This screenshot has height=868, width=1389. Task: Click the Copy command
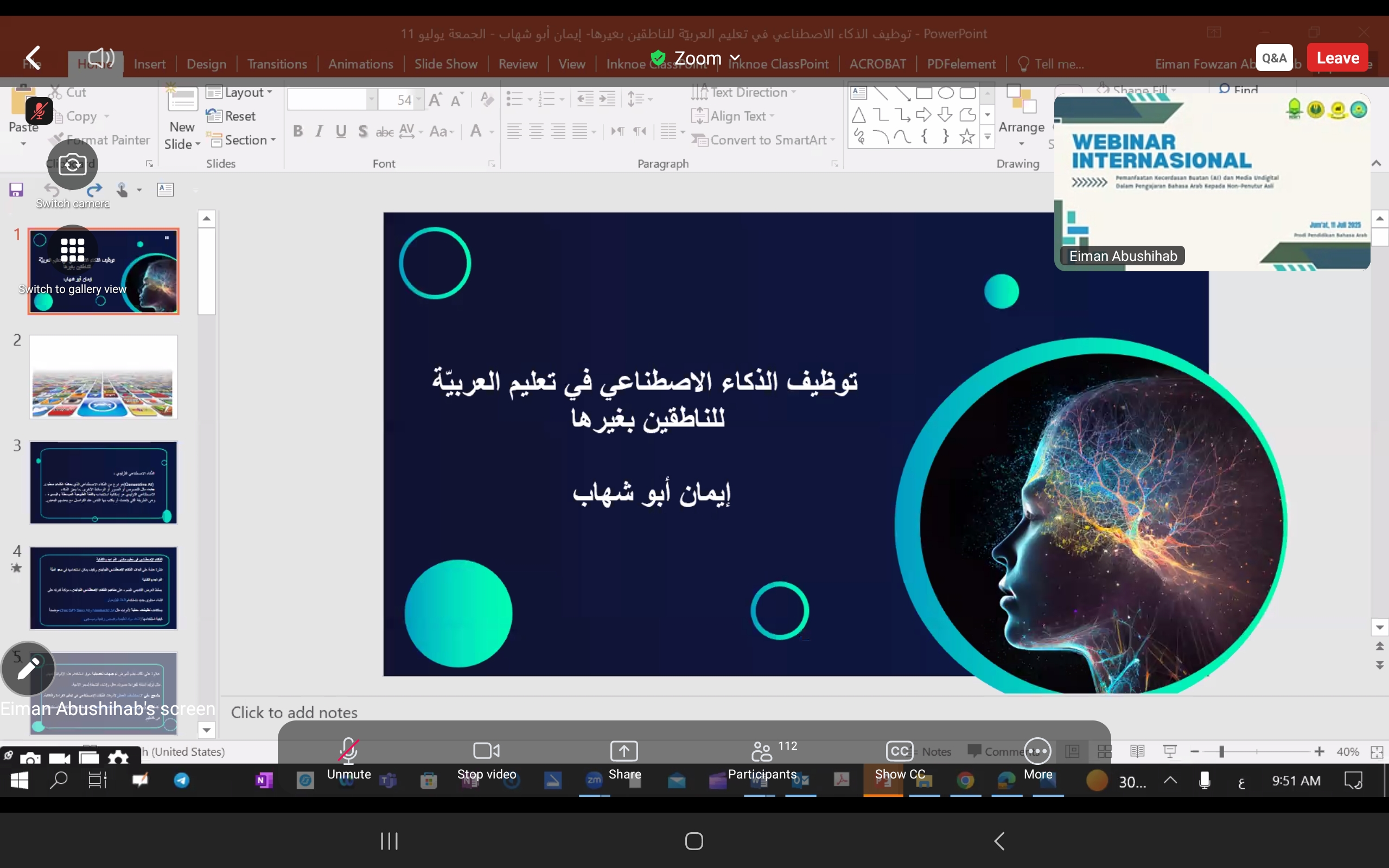(x=80, y=117)
